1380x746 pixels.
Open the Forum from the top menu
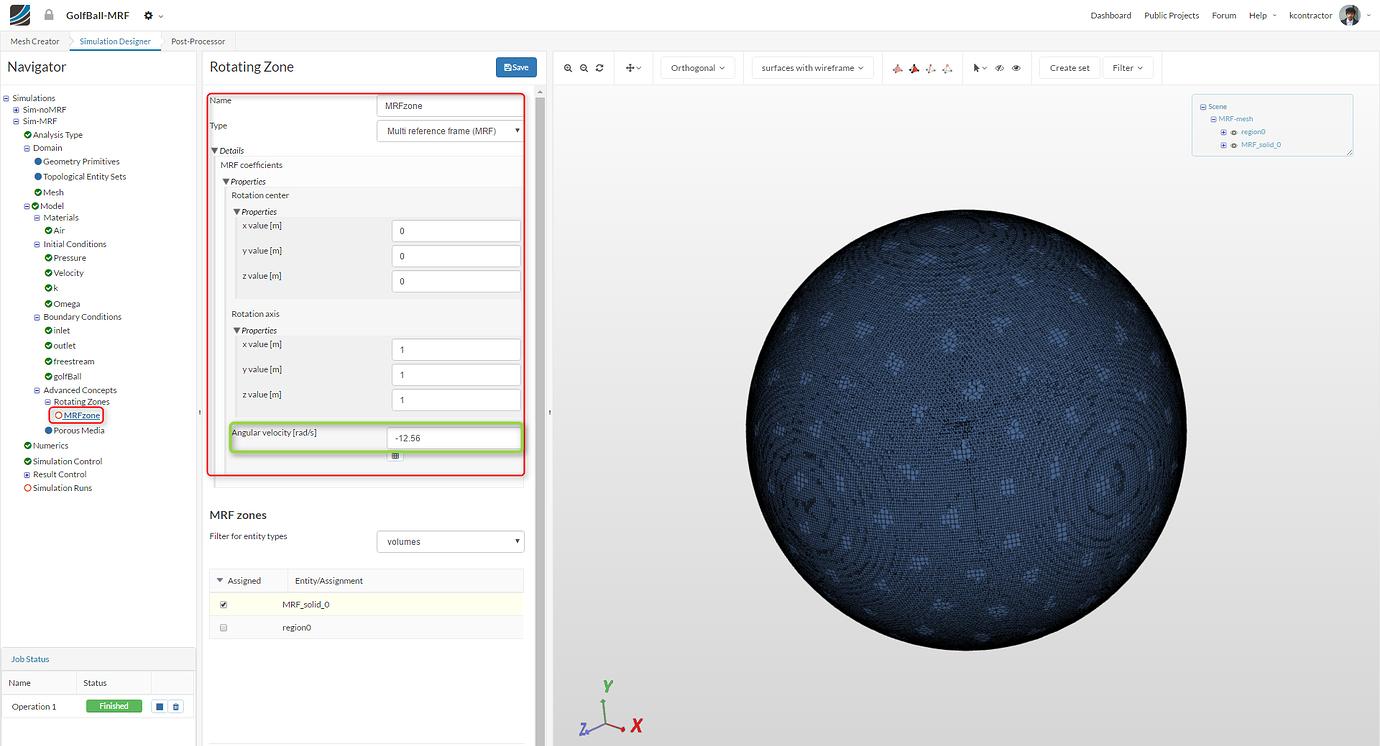pos(1224,15)
